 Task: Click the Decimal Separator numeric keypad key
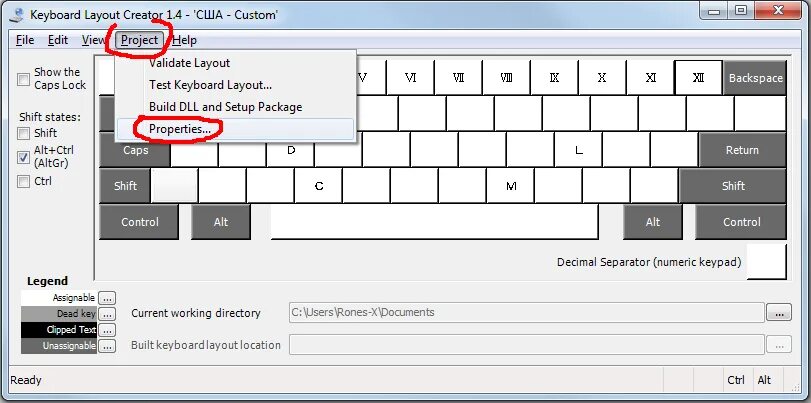coord(767,262)
